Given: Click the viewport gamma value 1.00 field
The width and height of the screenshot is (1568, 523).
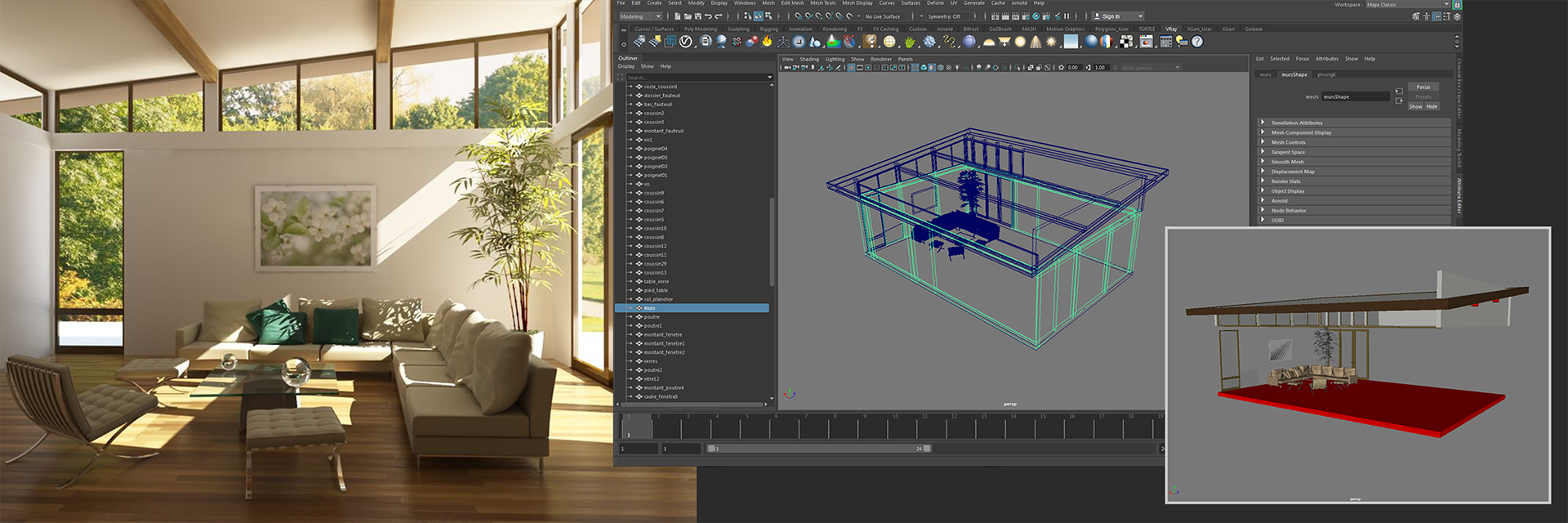Looking at the screenshot, I should [1100, 68].
